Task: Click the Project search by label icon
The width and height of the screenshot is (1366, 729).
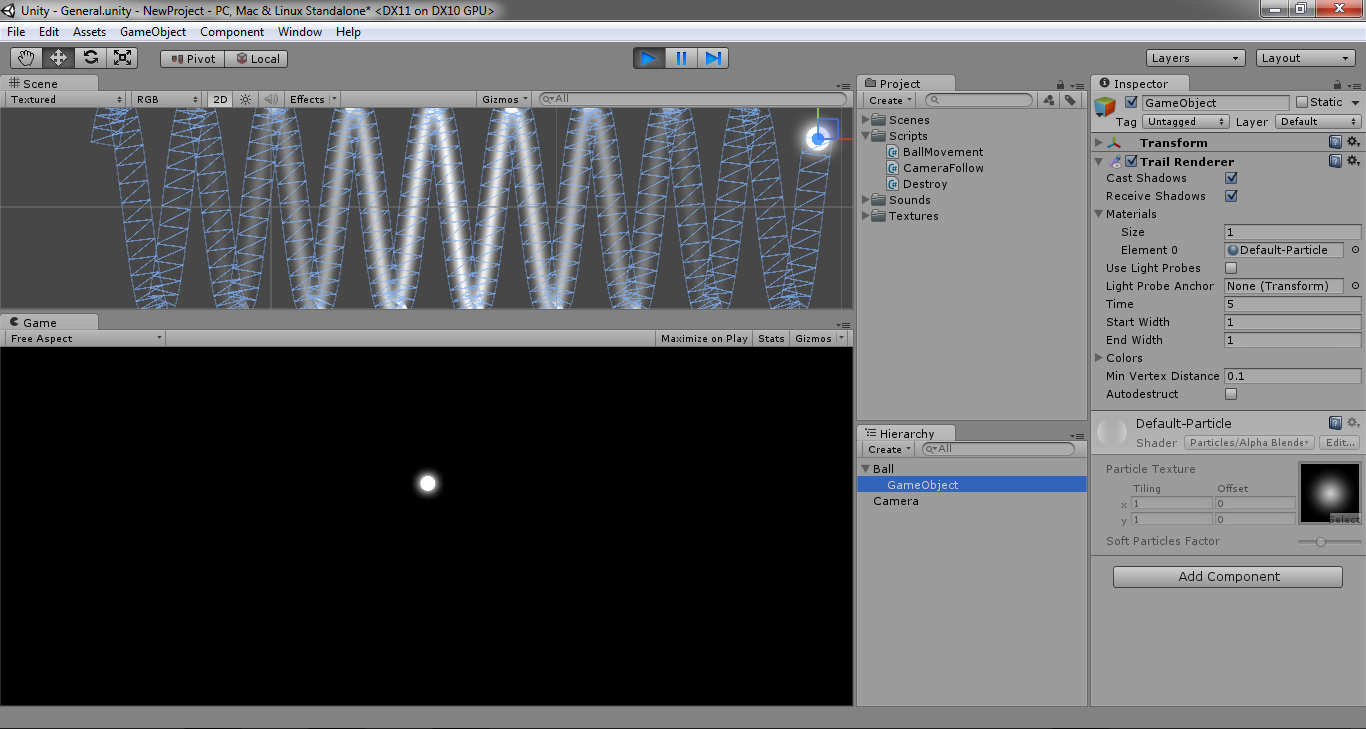Action: click(1070, 100)
